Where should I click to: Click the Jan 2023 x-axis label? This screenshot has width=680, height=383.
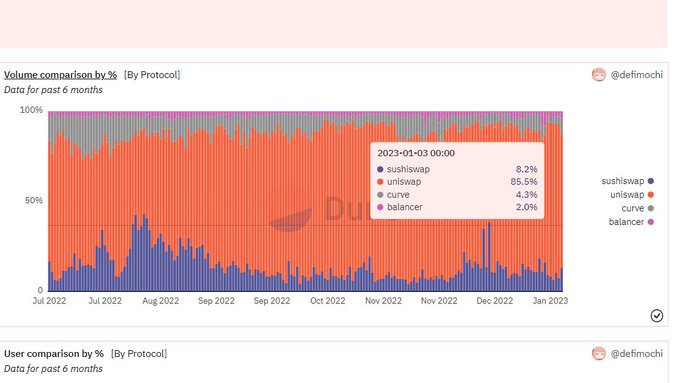coord(550,301)
